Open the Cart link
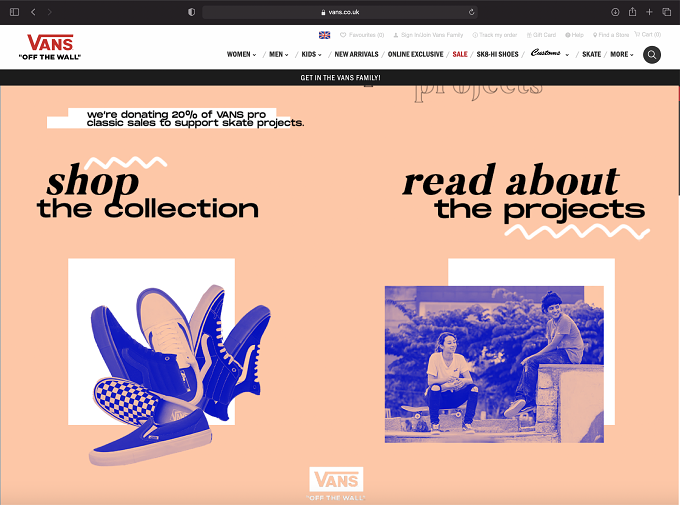 [647, 34]
